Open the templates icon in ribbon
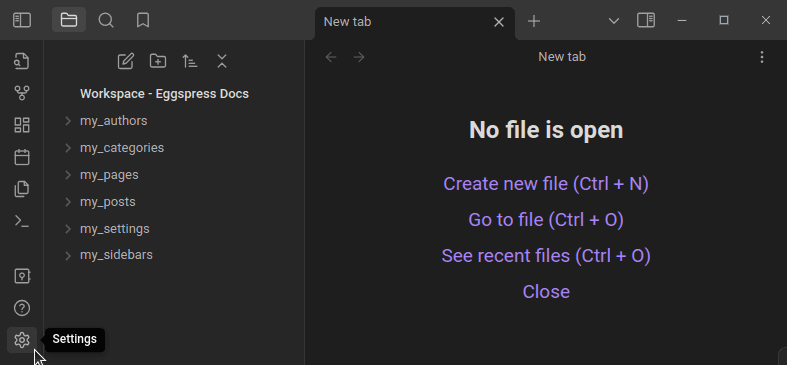 pyautogui.click(x=22, y=189)
